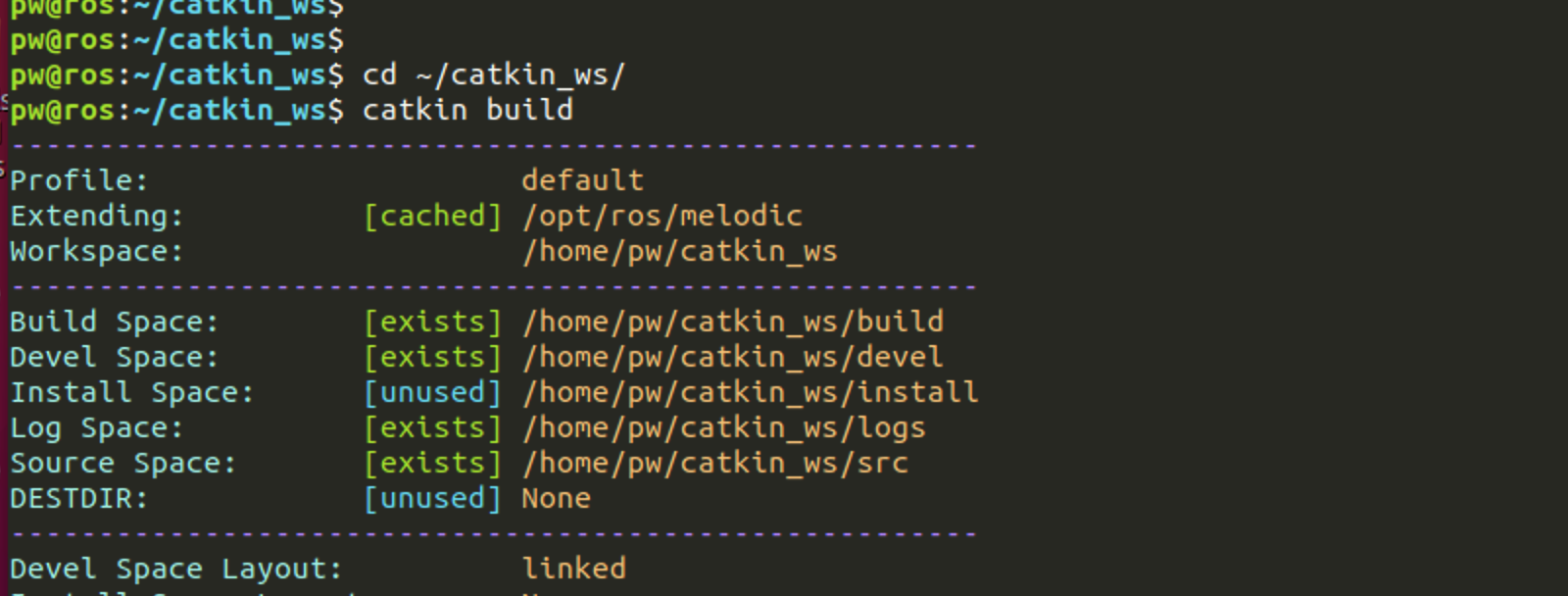Screen dimensions: 1568x596
Task: Click the /home/pw/catkin_ws/build path
Action: (x=733, y=322)
